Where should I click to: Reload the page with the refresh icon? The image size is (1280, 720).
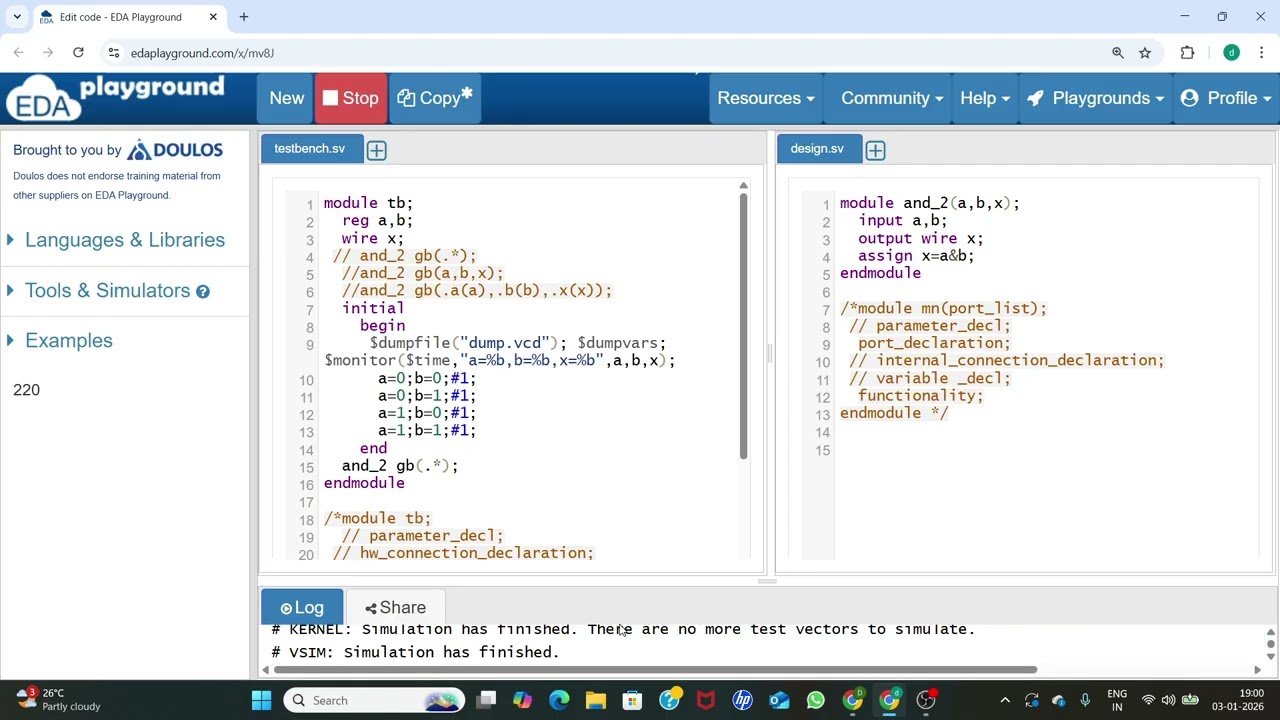pos(78,53)
